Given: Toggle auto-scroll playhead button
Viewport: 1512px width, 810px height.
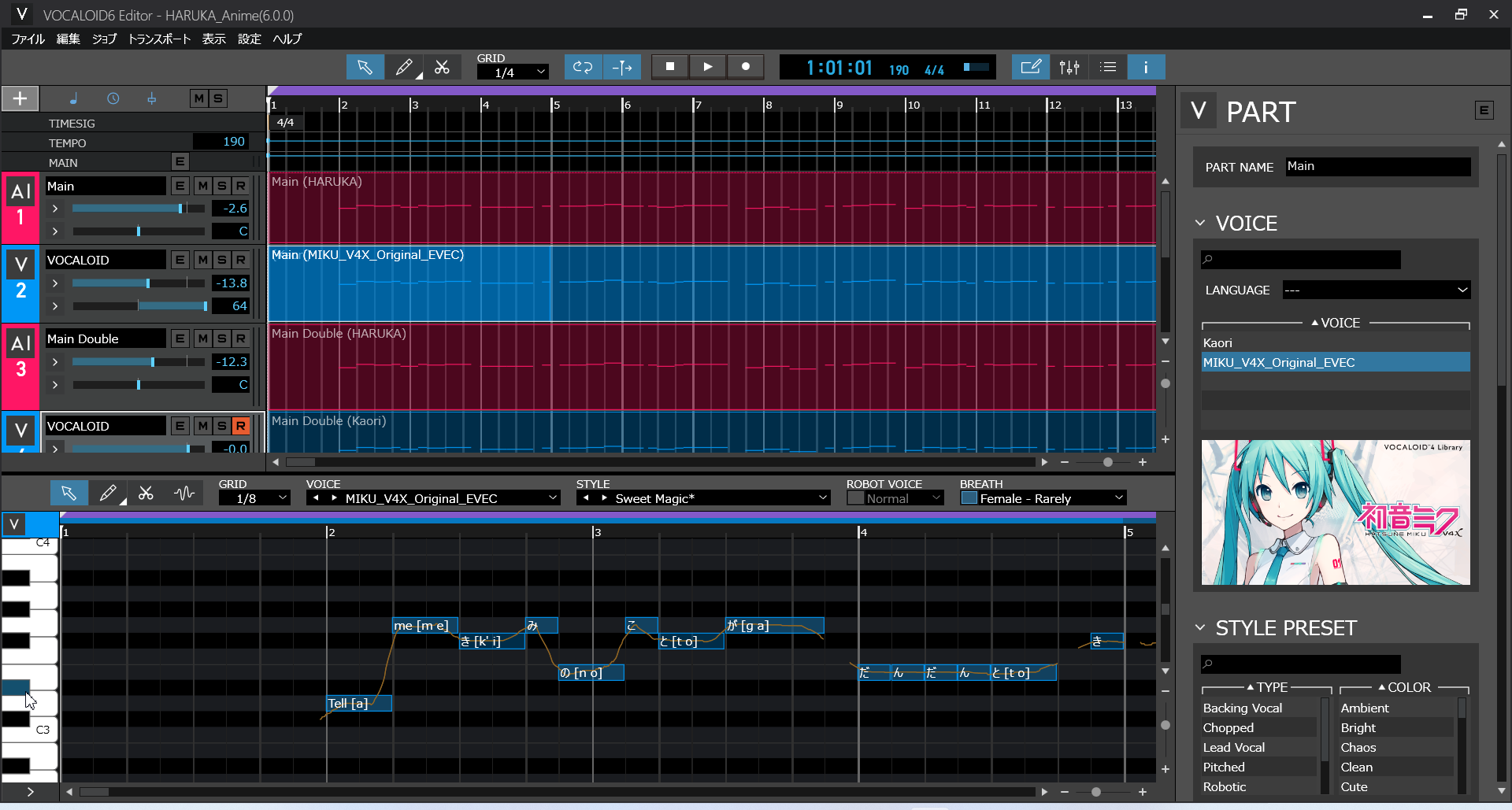Looking at the screenshot, I should point(622,67).
